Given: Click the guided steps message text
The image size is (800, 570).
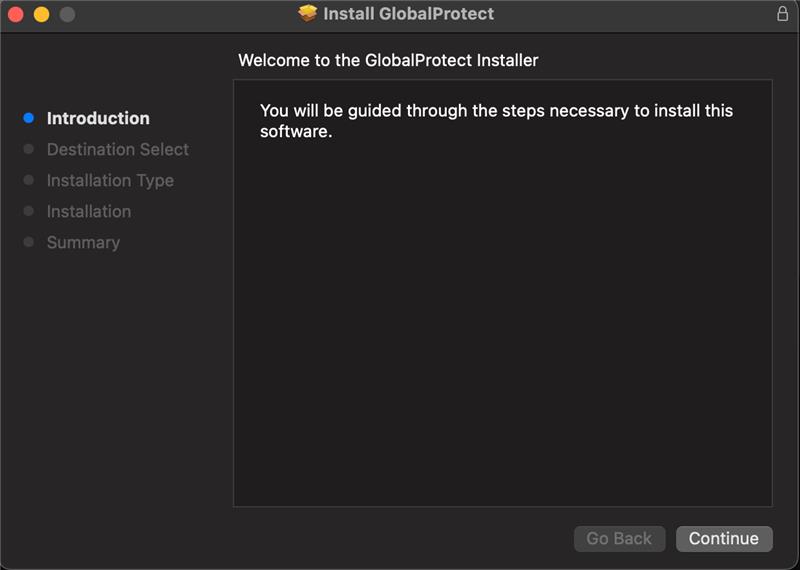Looking at the screenshot, I should [x=496, y=121].
